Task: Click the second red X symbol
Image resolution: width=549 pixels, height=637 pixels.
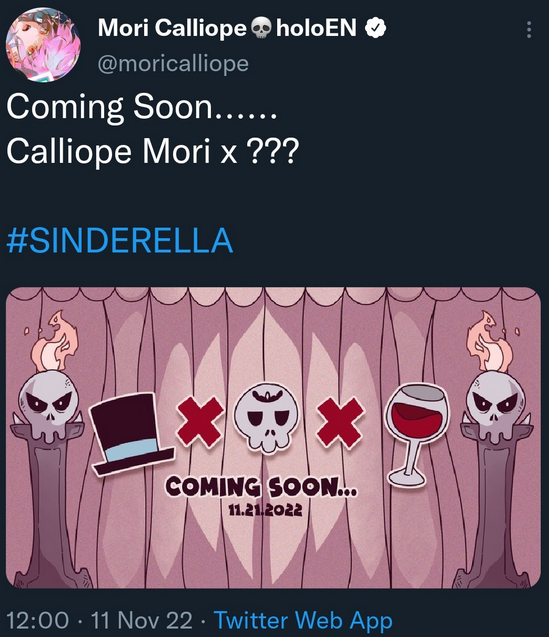Action: (341, 422)
